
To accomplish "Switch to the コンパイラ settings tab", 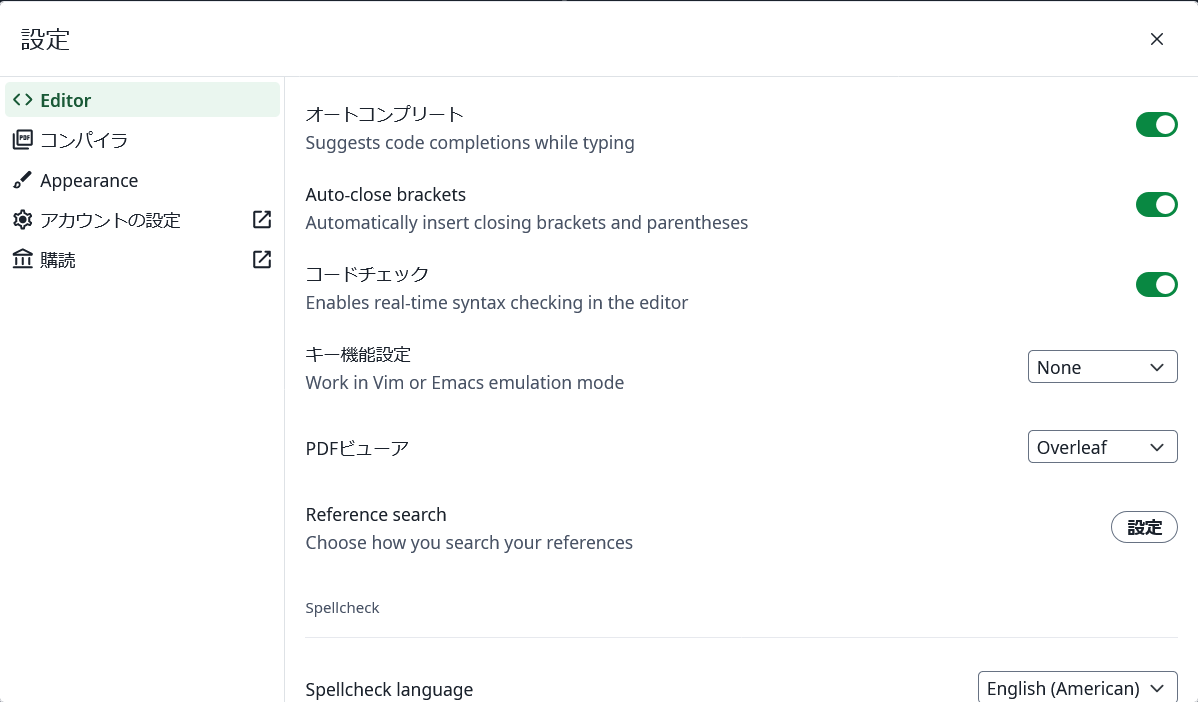I will 84,140.
